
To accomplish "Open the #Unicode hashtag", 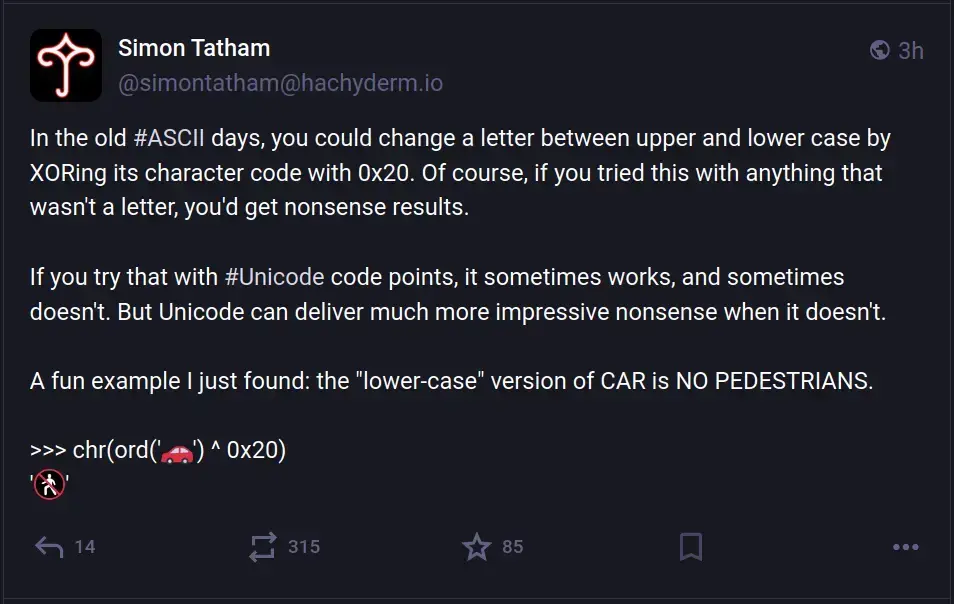I will click(274, 277).
